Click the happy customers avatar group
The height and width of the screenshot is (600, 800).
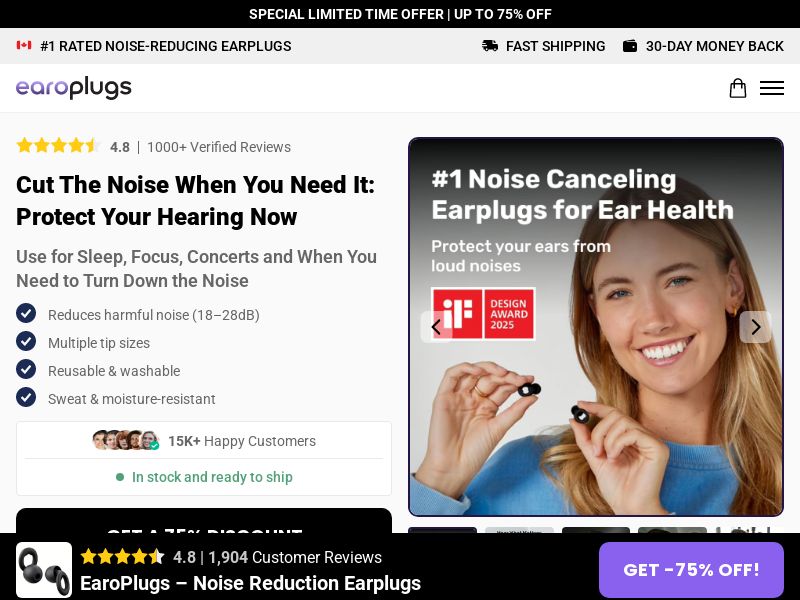click(x=126, y=440)
